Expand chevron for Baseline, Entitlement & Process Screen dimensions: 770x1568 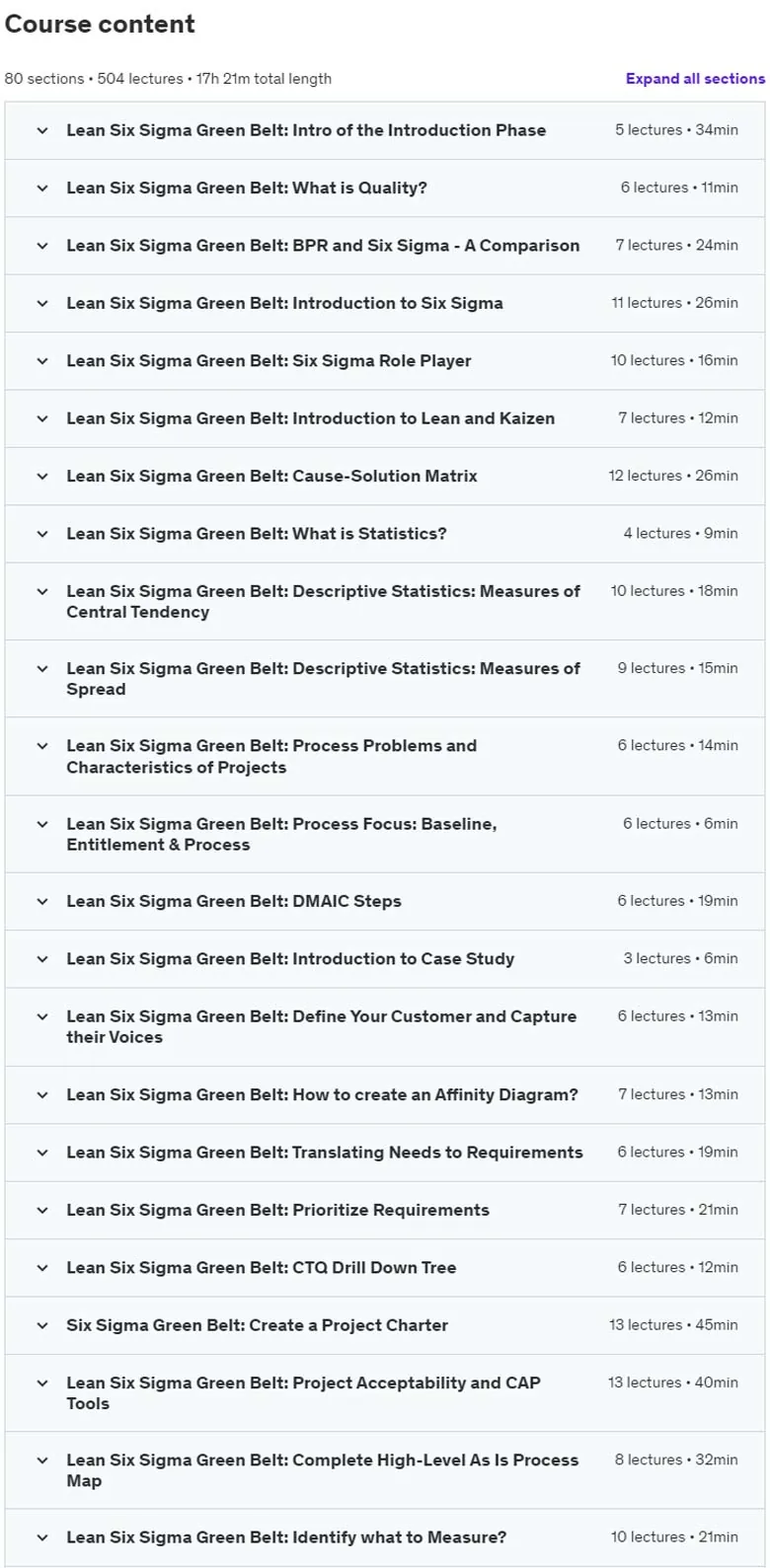(41, 824)
